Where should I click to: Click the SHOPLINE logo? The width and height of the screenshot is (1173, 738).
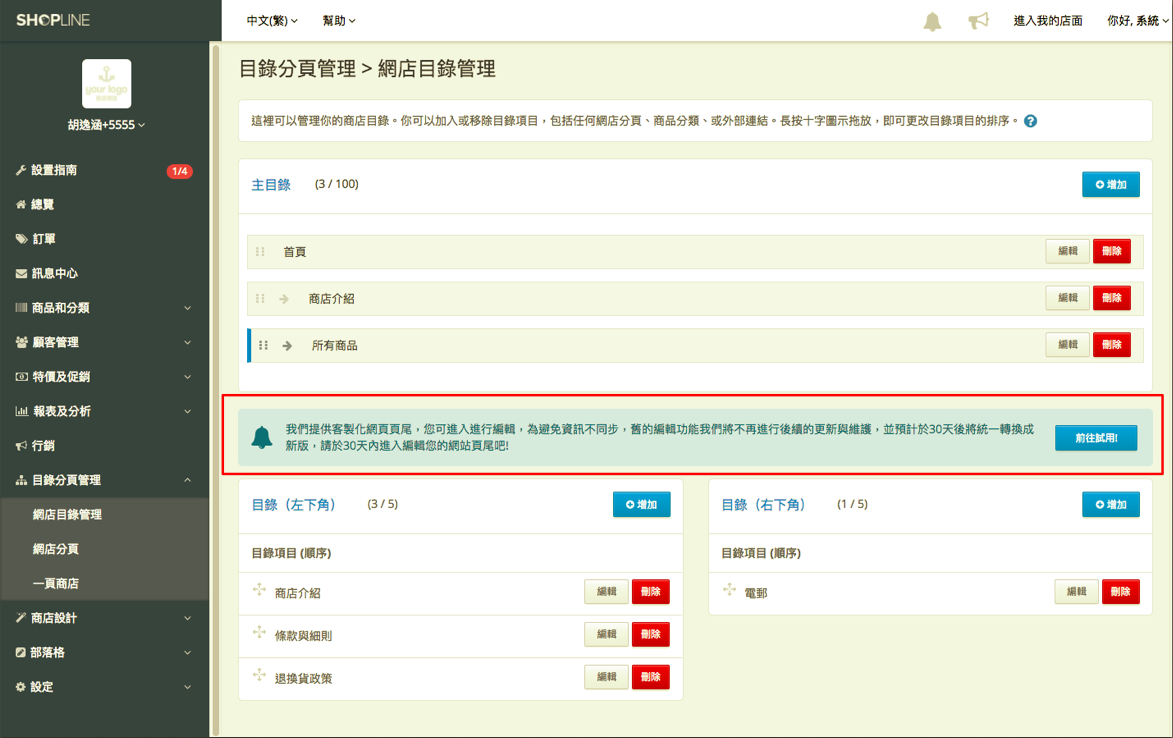(x=53, y=20)
